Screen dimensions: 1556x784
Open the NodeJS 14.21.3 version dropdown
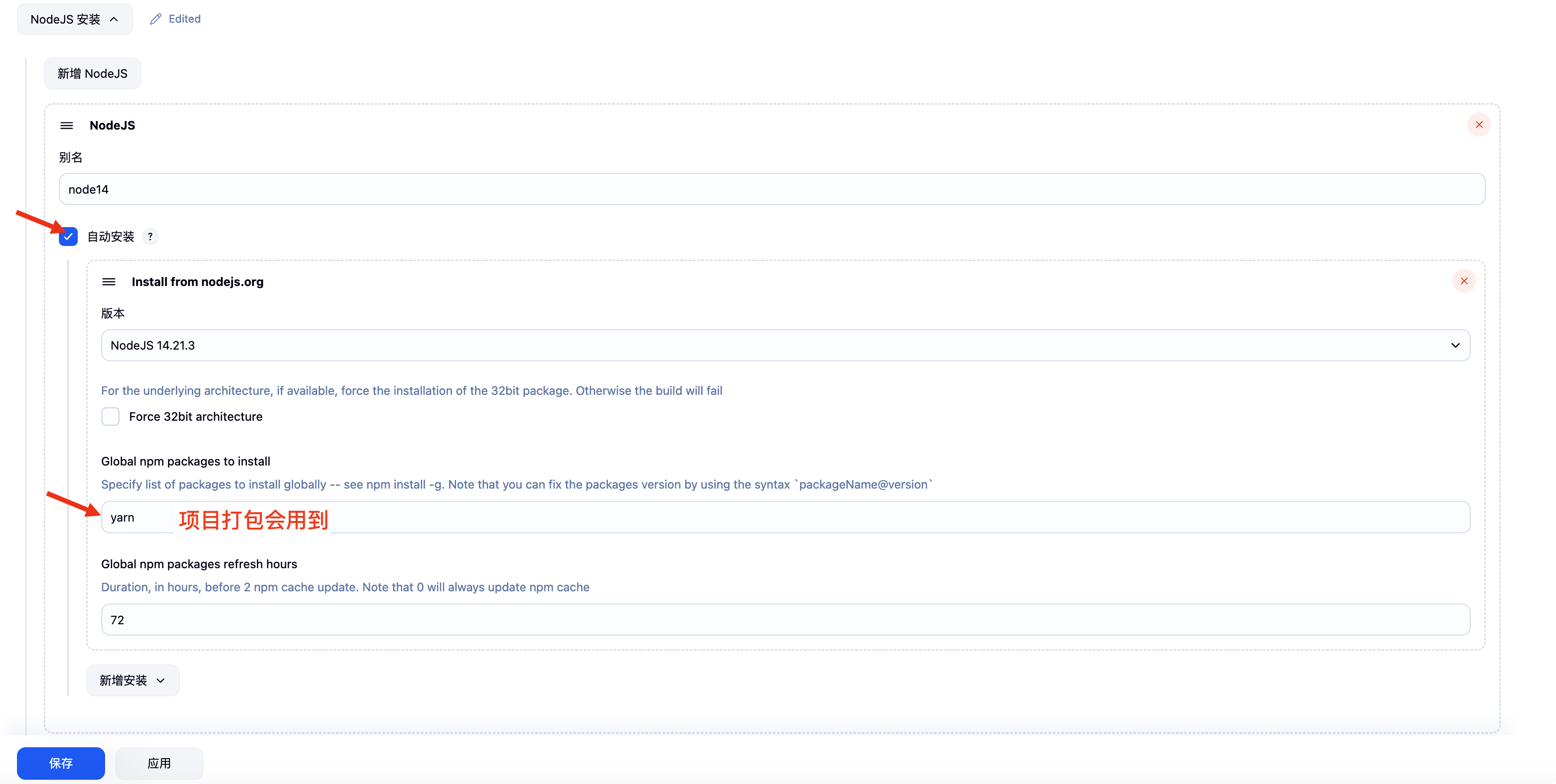(785, 345)
